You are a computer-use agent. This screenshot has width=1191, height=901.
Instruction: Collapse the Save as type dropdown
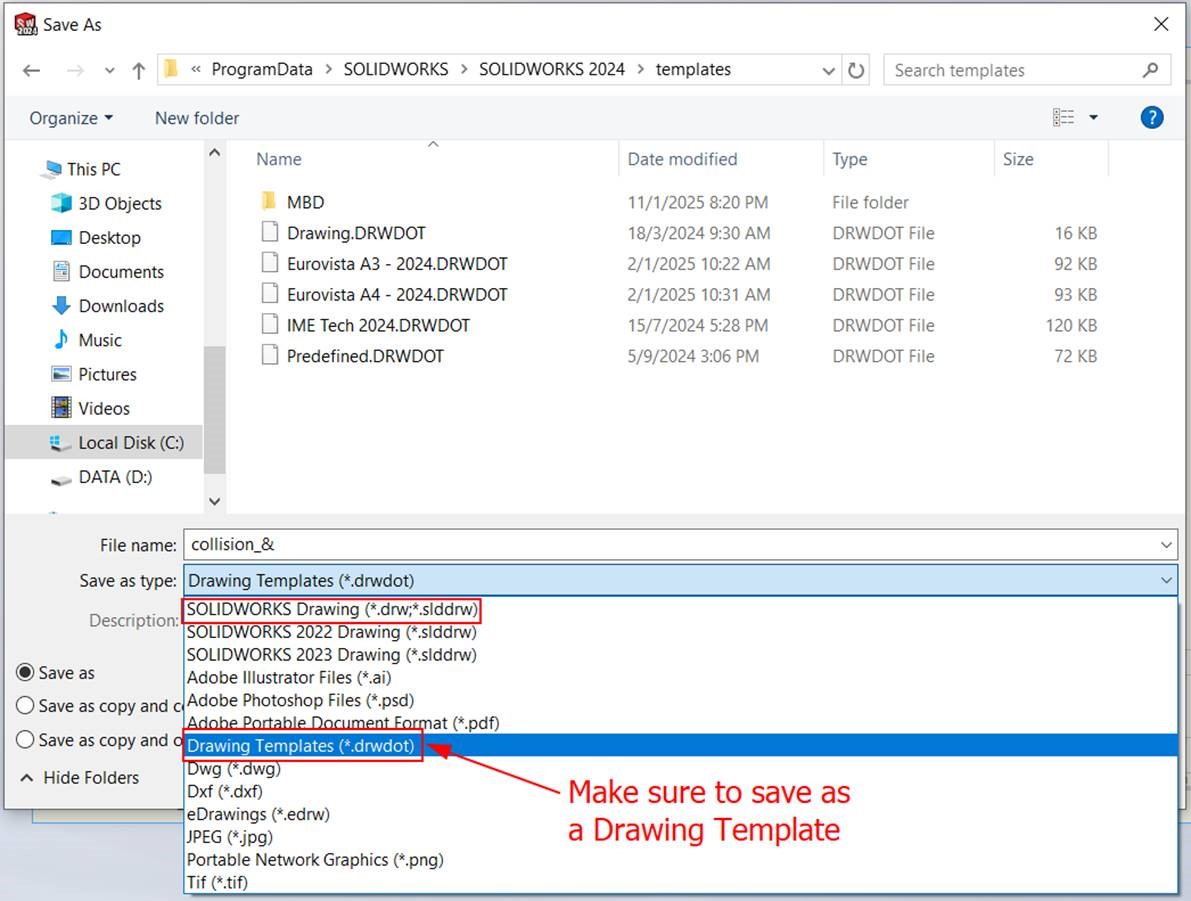tap(1166, 580)
